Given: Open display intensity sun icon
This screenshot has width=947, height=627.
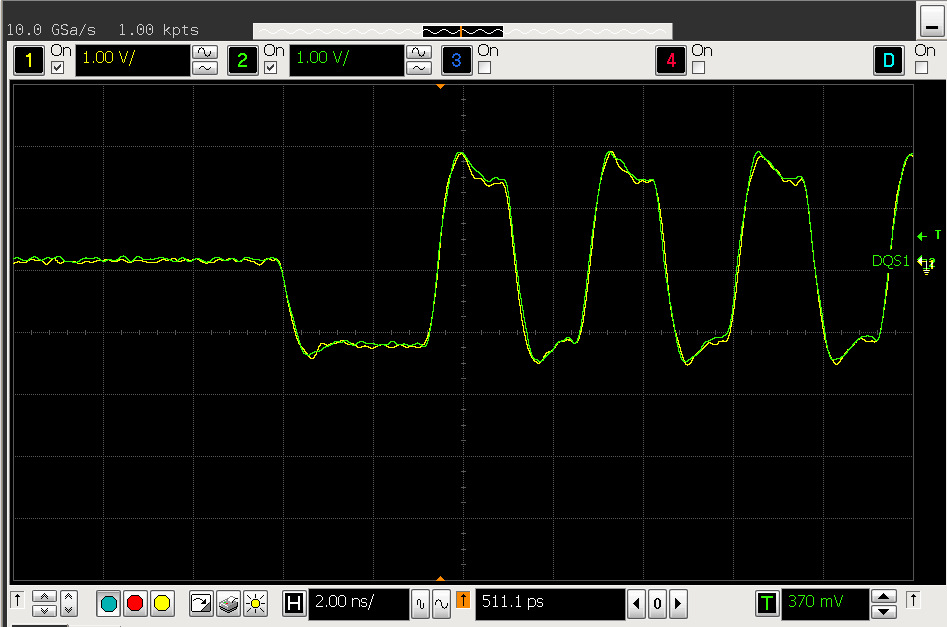Looking at the screenshot, I should (x=255, y=603).
